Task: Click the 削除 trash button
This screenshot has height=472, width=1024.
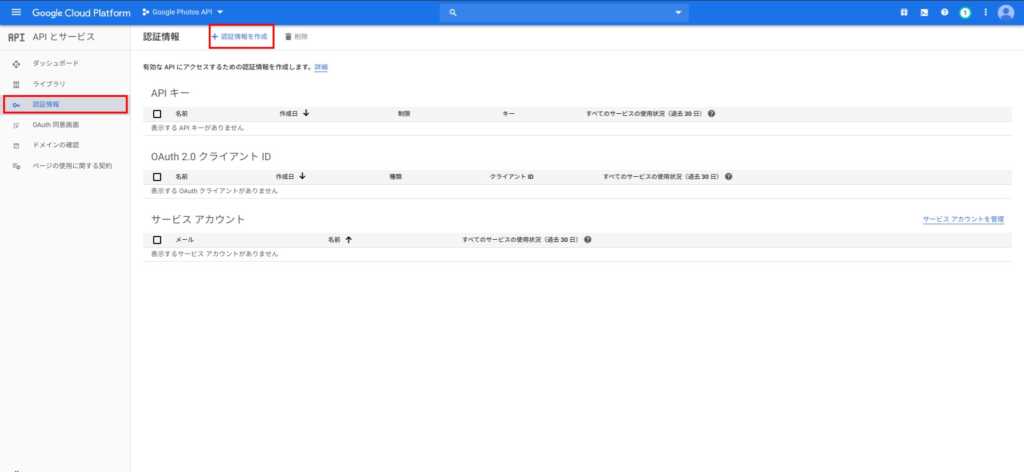Action: (x=296, y=36)
